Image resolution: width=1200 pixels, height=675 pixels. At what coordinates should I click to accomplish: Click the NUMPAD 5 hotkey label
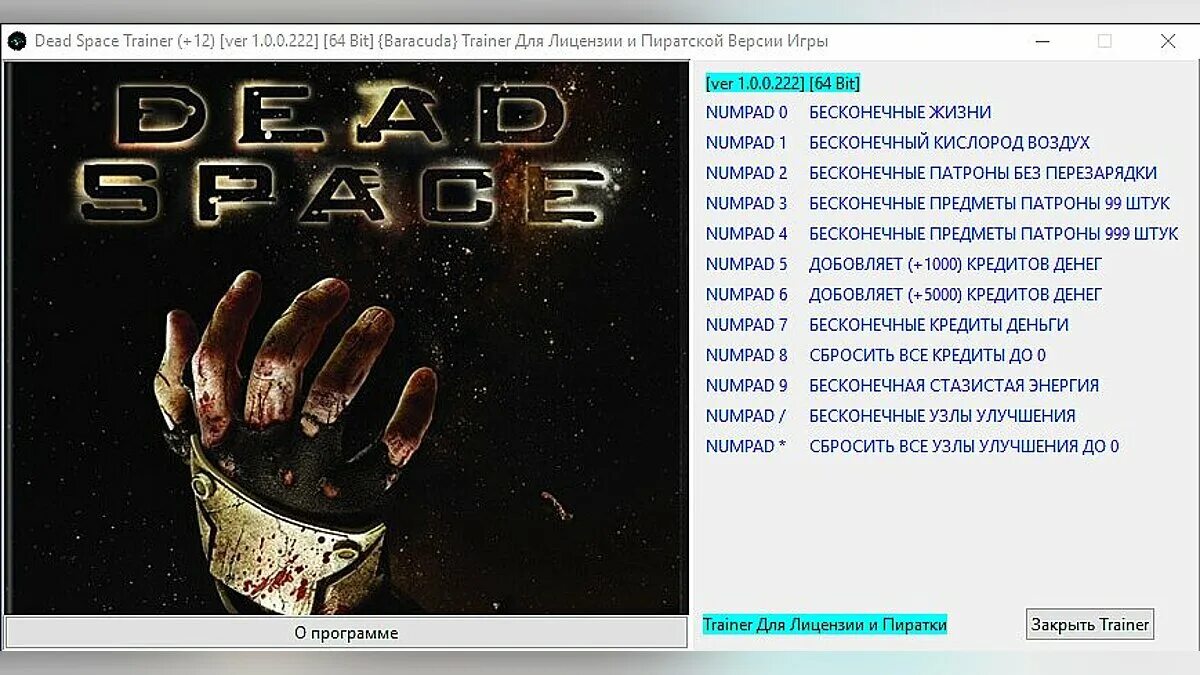pyautogui.click(x=747, y=264)
